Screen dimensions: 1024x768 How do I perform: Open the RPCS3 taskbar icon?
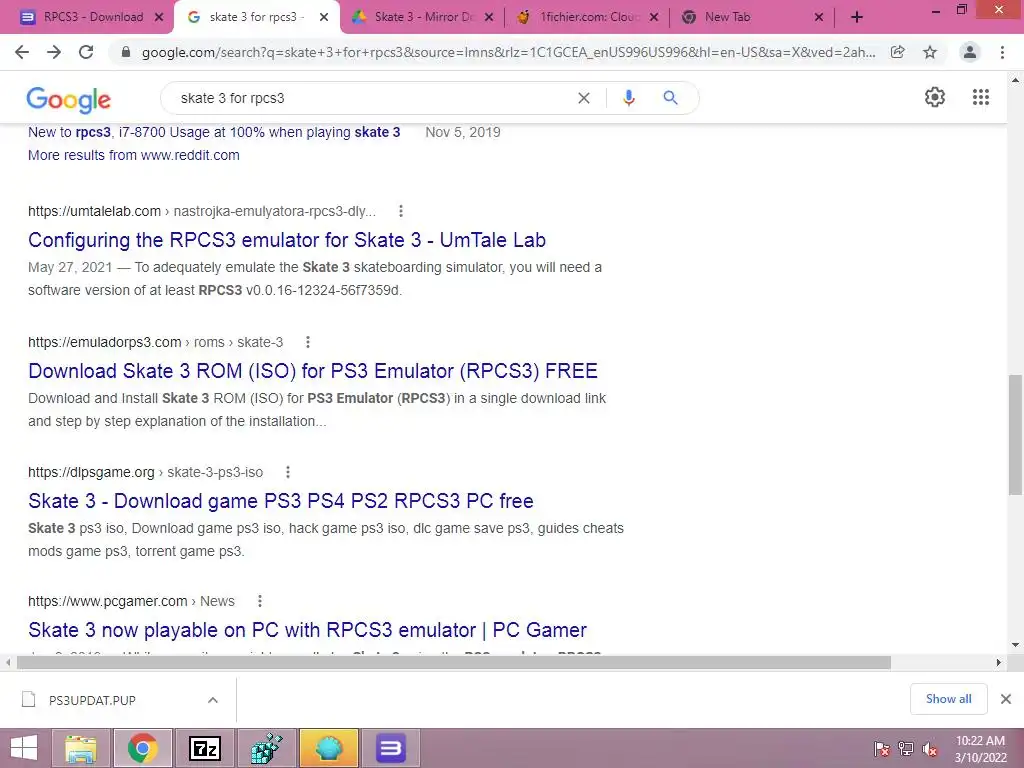[391, 748]
